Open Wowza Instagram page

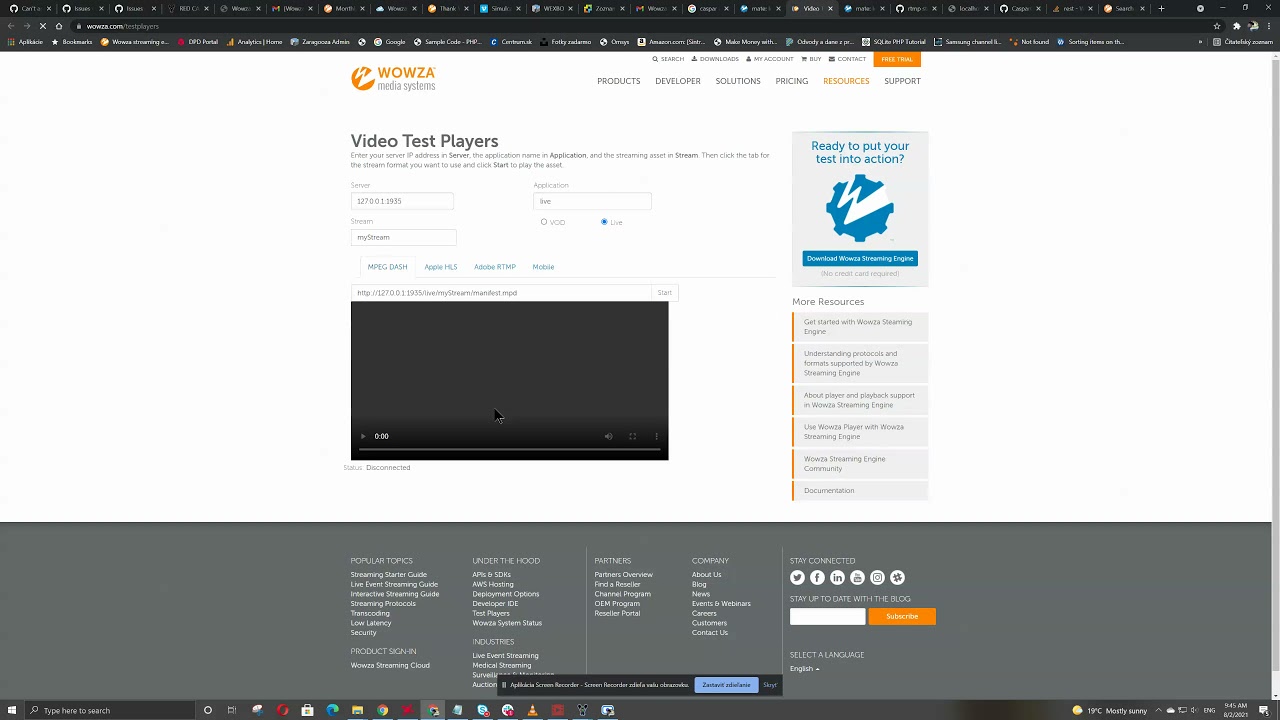[877, 577]
